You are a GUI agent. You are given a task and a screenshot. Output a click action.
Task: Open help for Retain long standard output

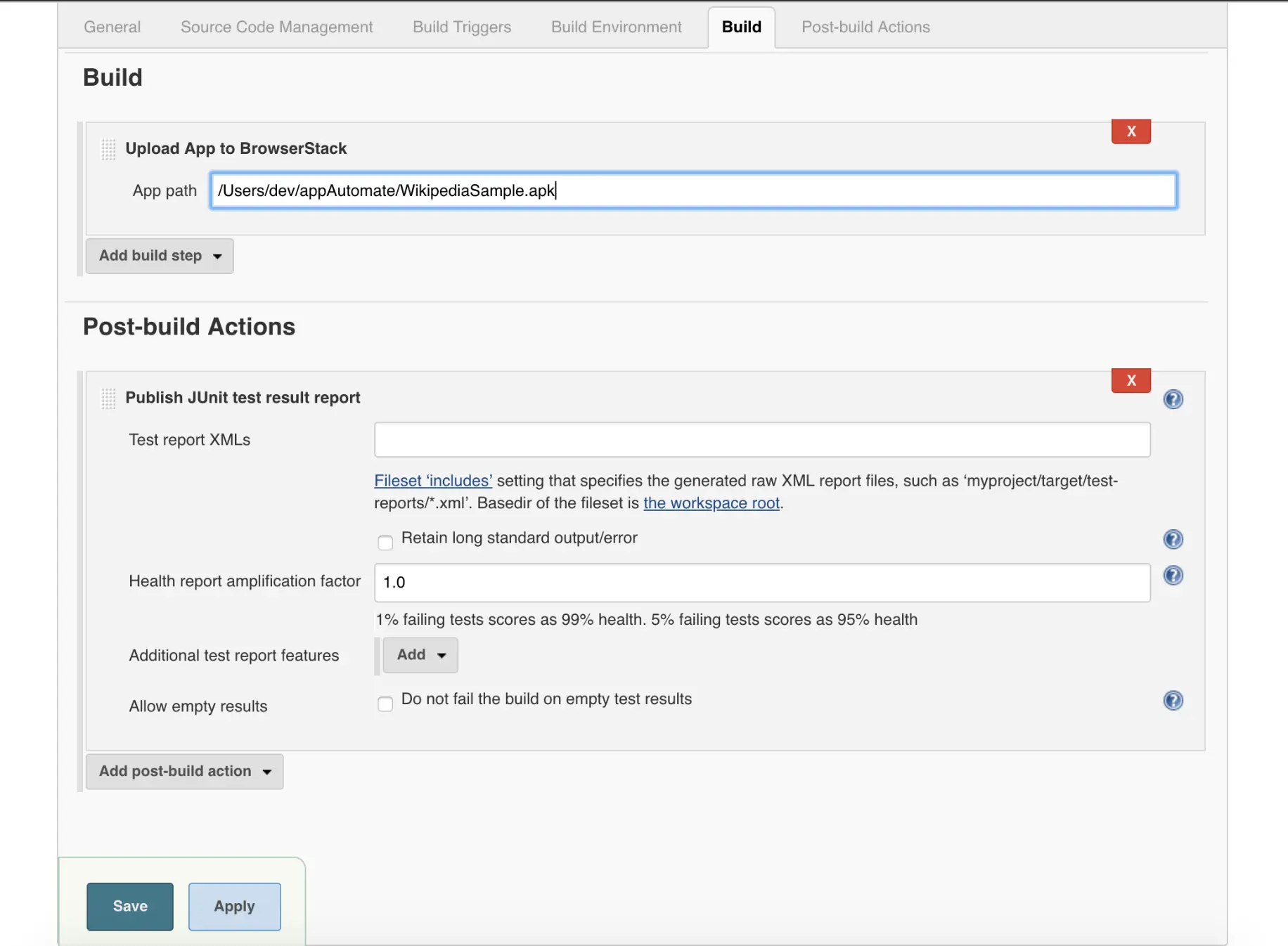tap(1173, 539)
